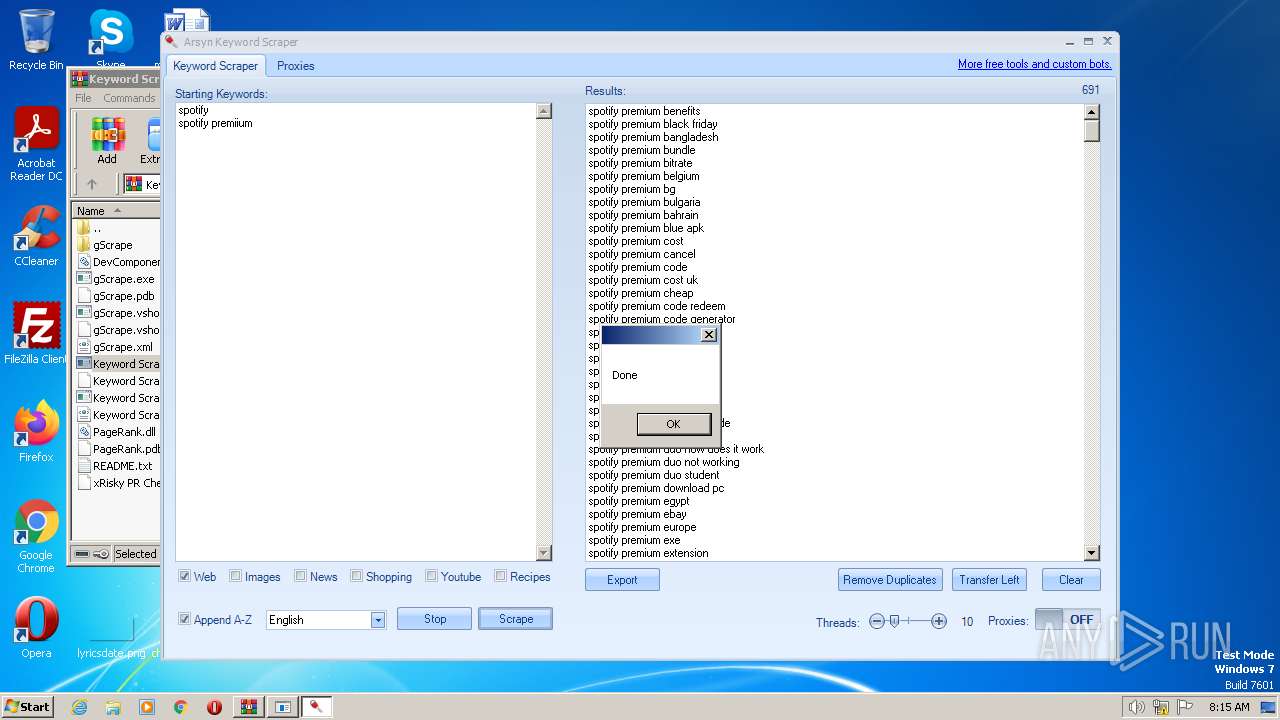The height and width of the screenshot is (720, 1280).
Task: Enable the Images checkbox
Action: 235,576
